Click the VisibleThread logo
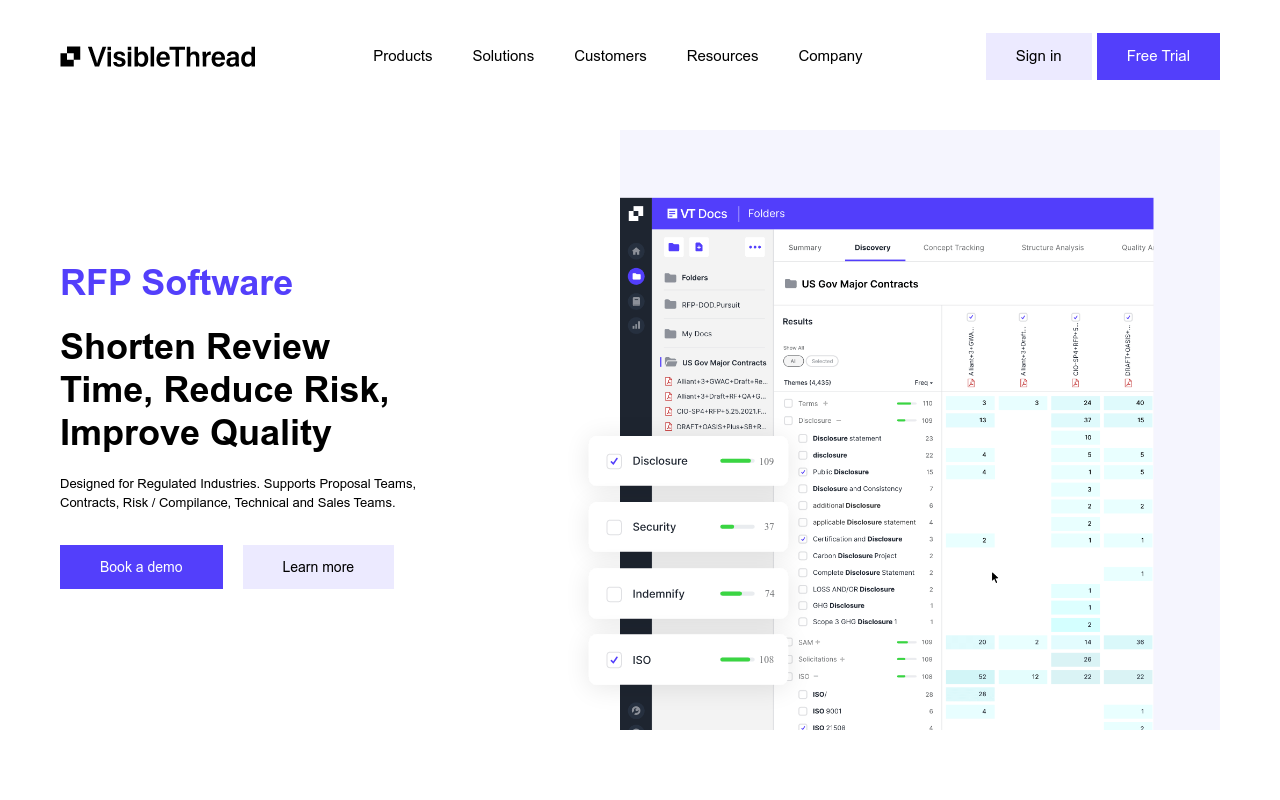The image size is (1280, 800). click(158, 56)
